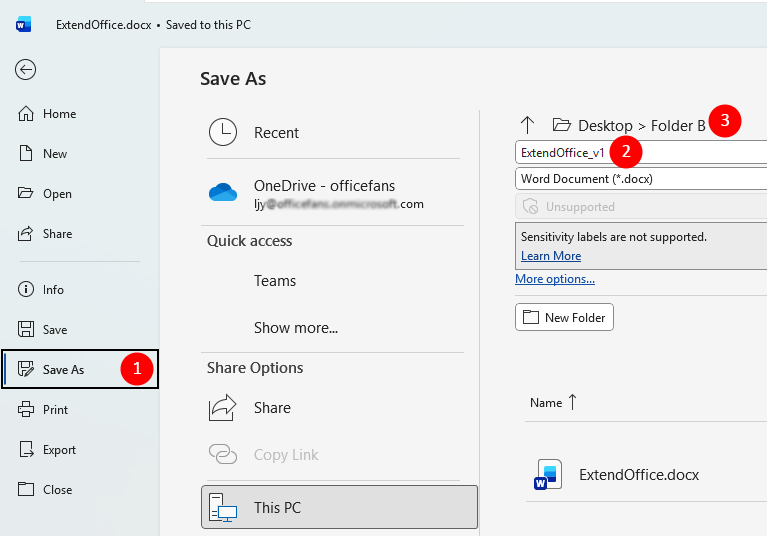Click the Sensitivity labels not supported message
767x536 pixels.
tap(613, 237)
